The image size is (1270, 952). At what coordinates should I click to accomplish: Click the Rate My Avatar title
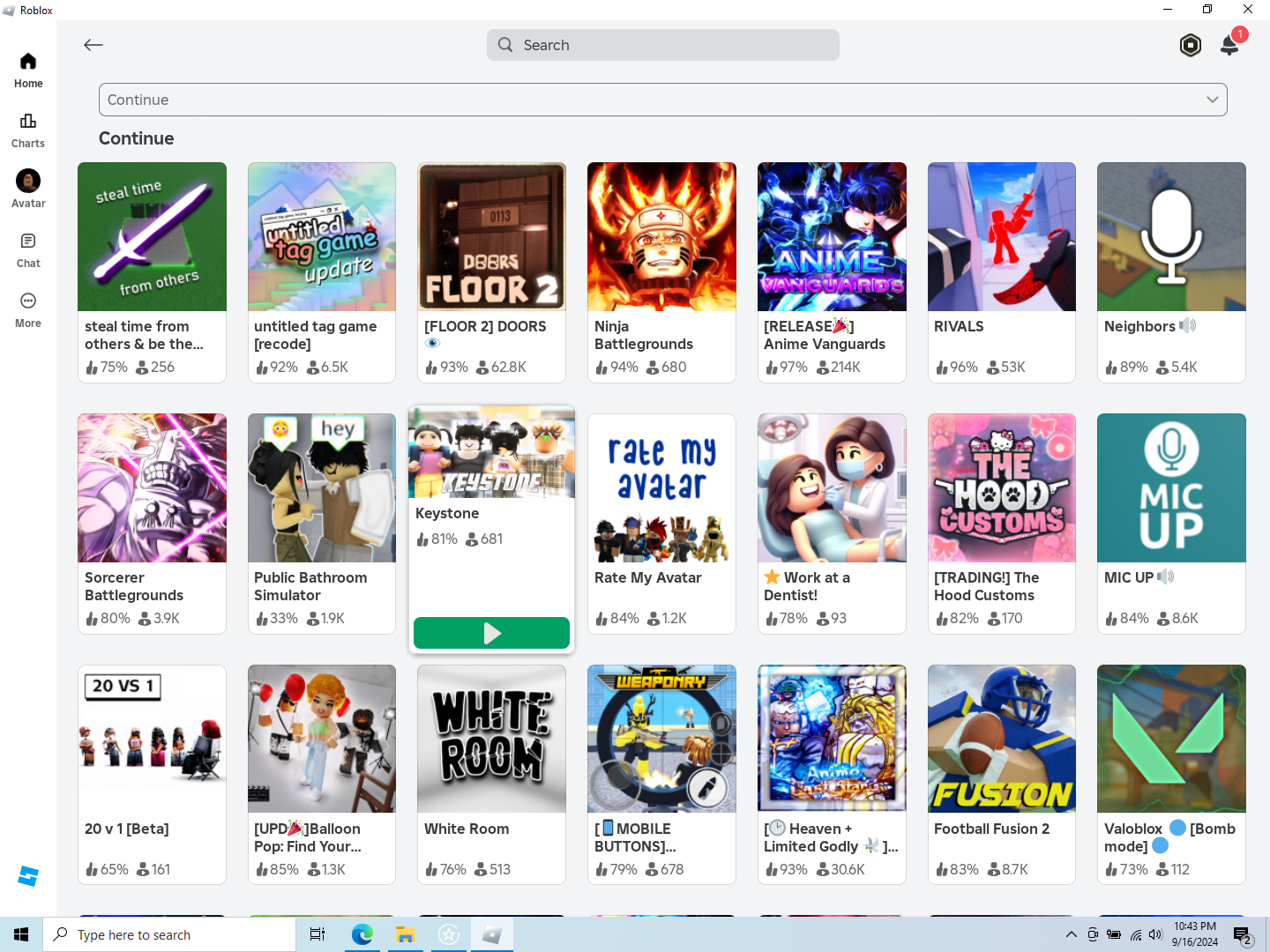click(648, 577)
